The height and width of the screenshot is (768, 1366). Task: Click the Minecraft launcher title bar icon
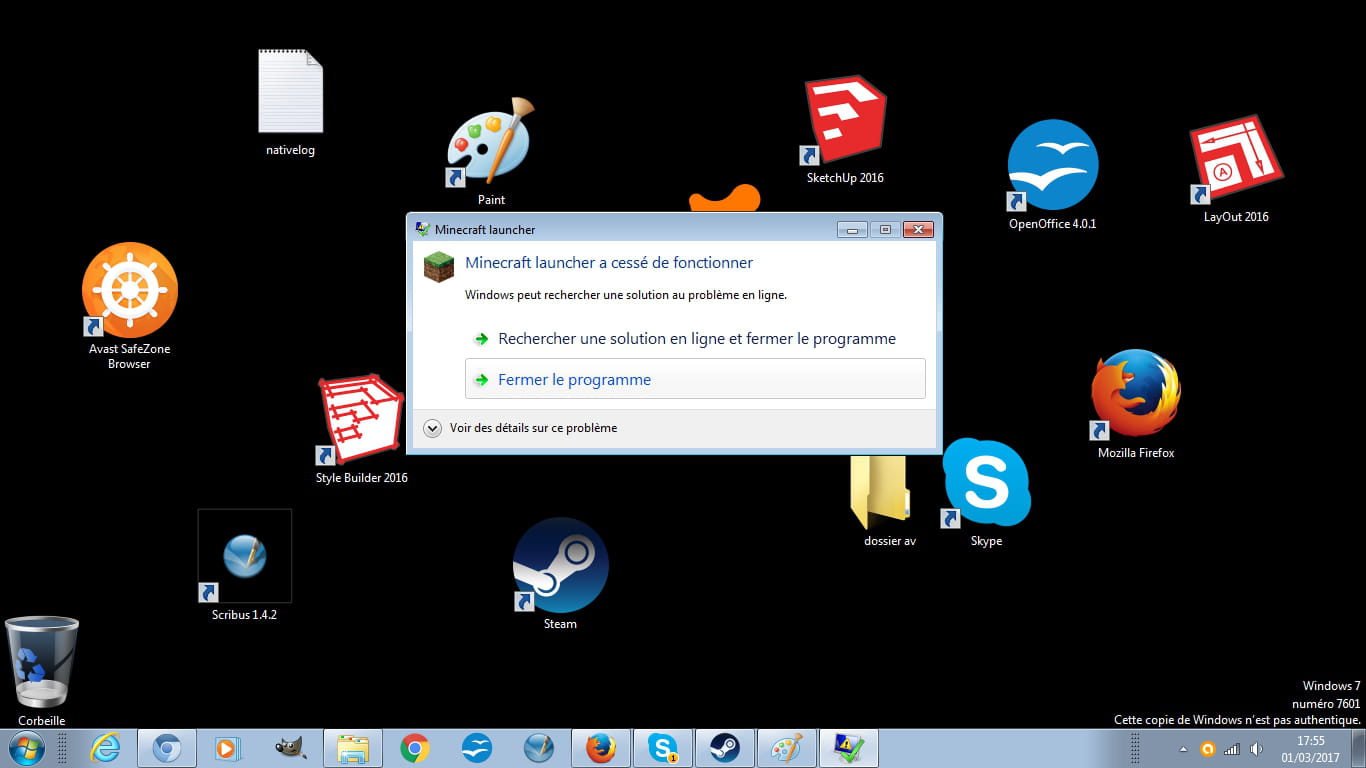tap(423, 229)
